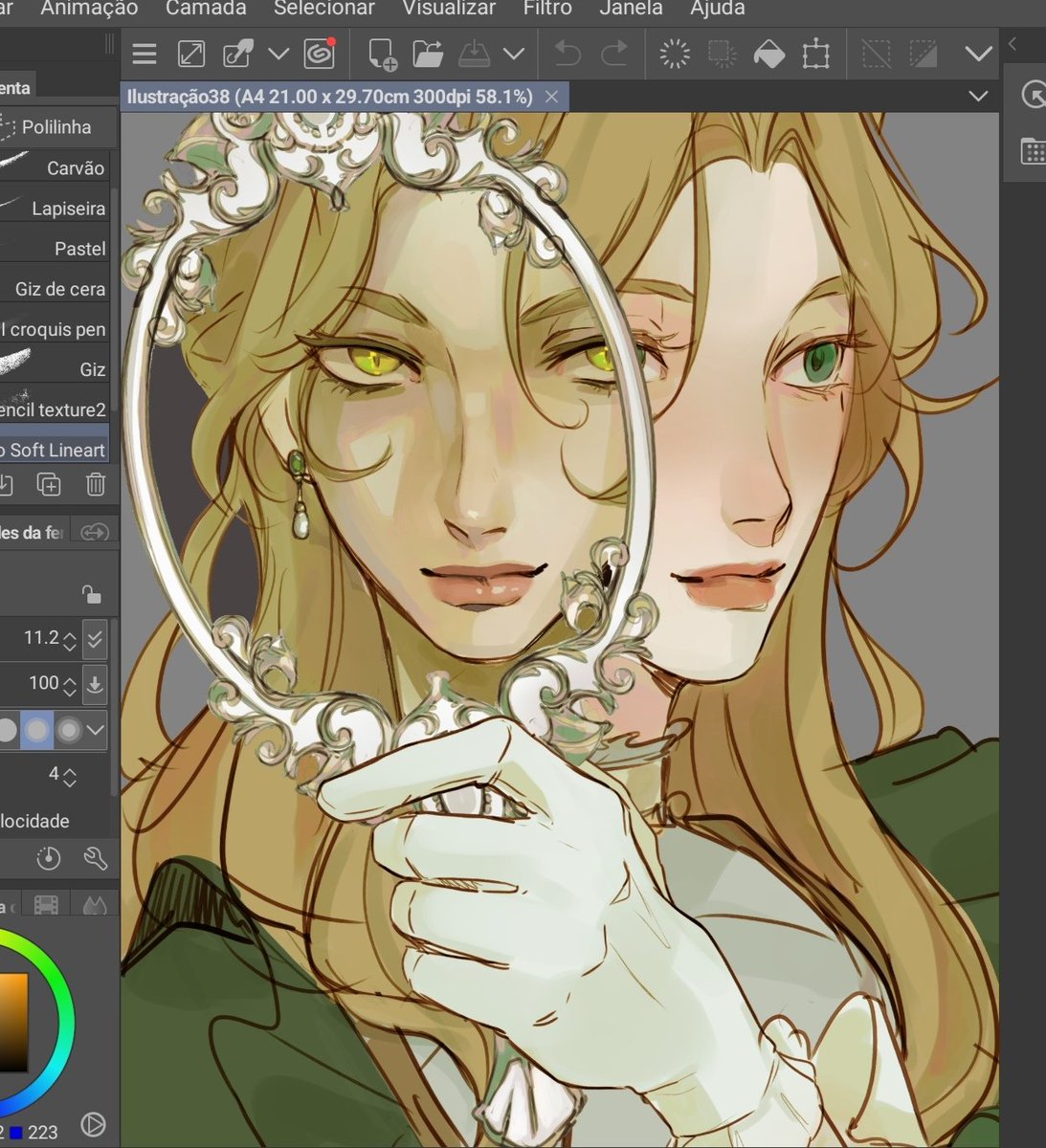Click the expand canvas view icon
The height and width of the screenshot is (1148, 1046).
click(191, 54)
